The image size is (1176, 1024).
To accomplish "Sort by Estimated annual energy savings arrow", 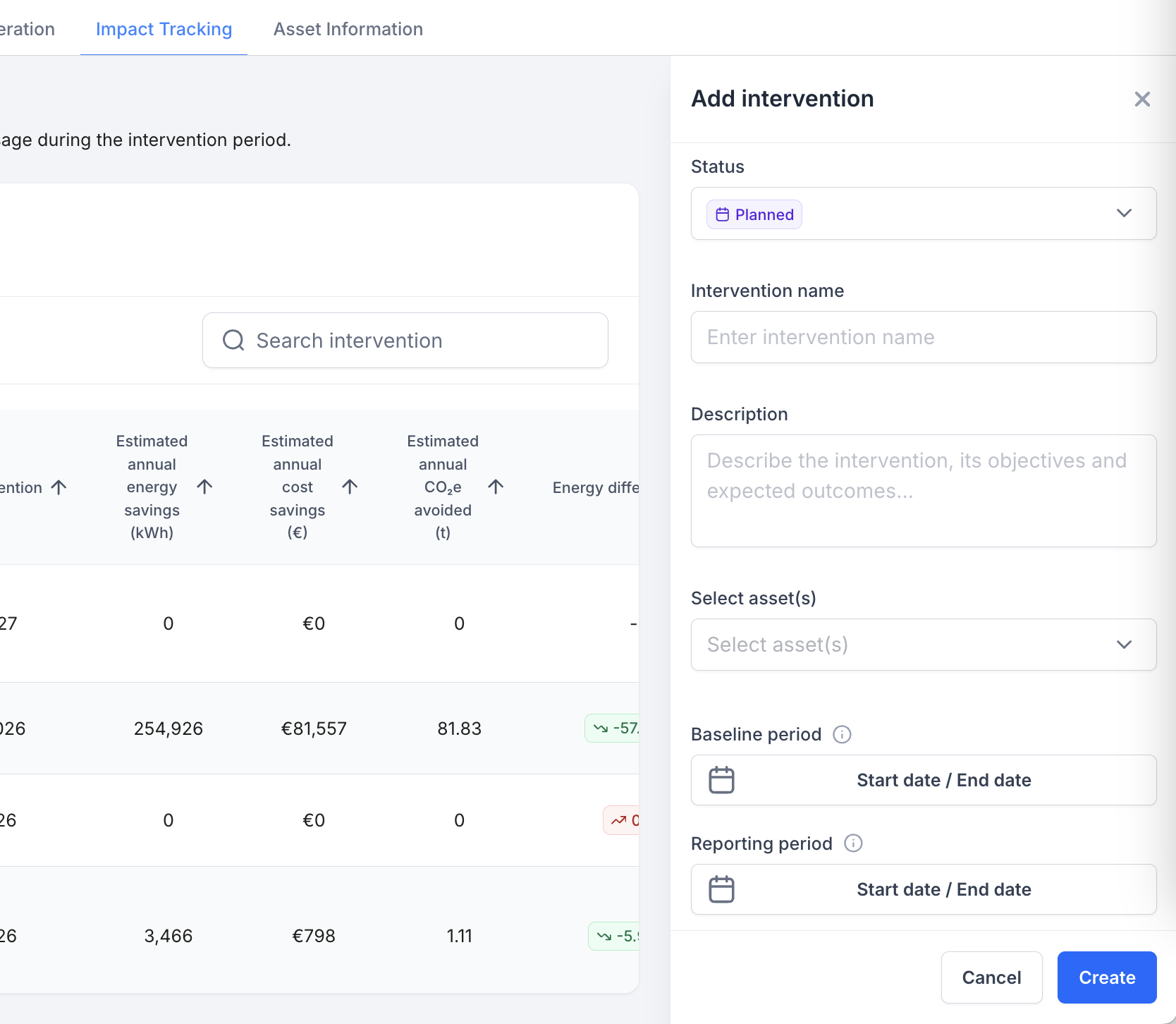I will click(x=204, y=487).
